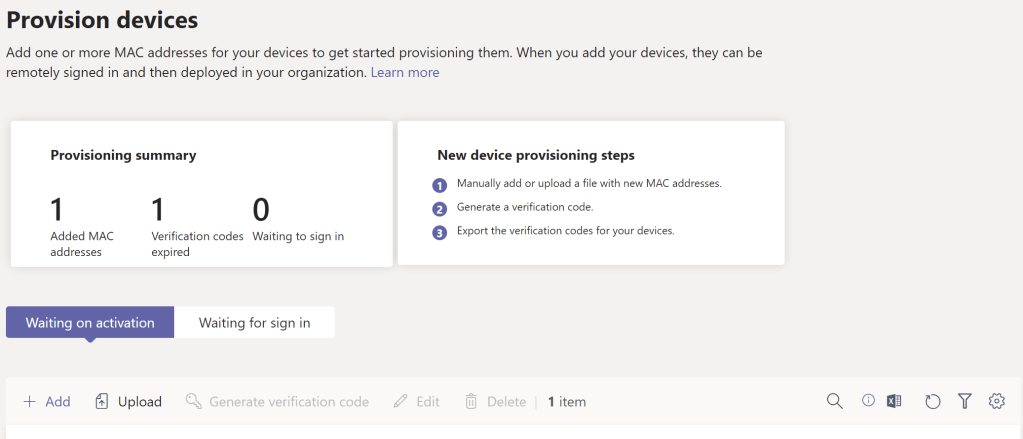
Task: Click the step 1 numbered circle
Action: tap(439, 185)
